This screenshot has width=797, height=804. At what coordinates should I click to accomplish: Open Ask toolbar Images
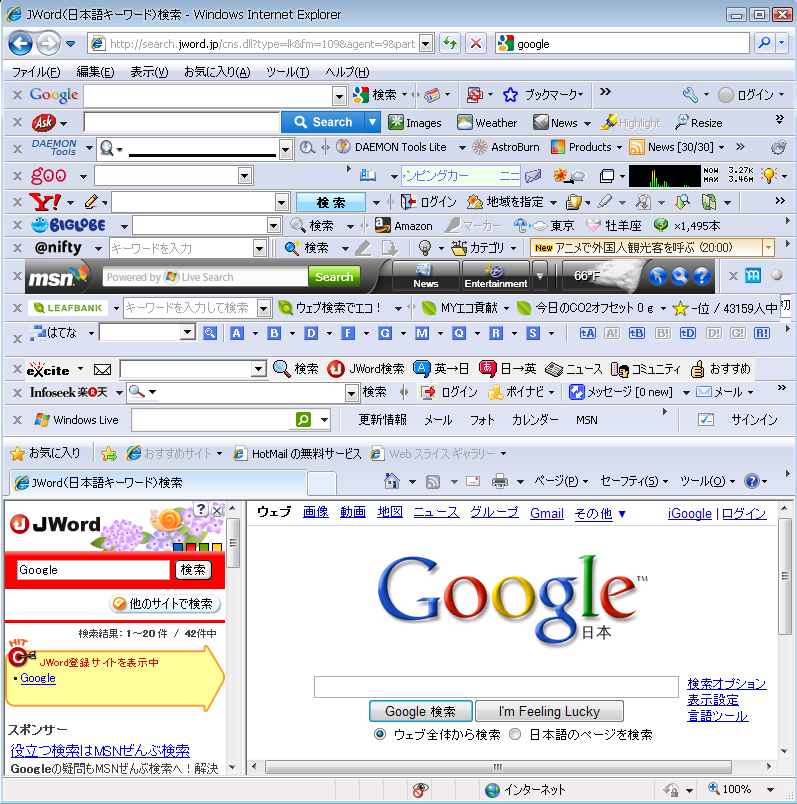click(414, 123)
